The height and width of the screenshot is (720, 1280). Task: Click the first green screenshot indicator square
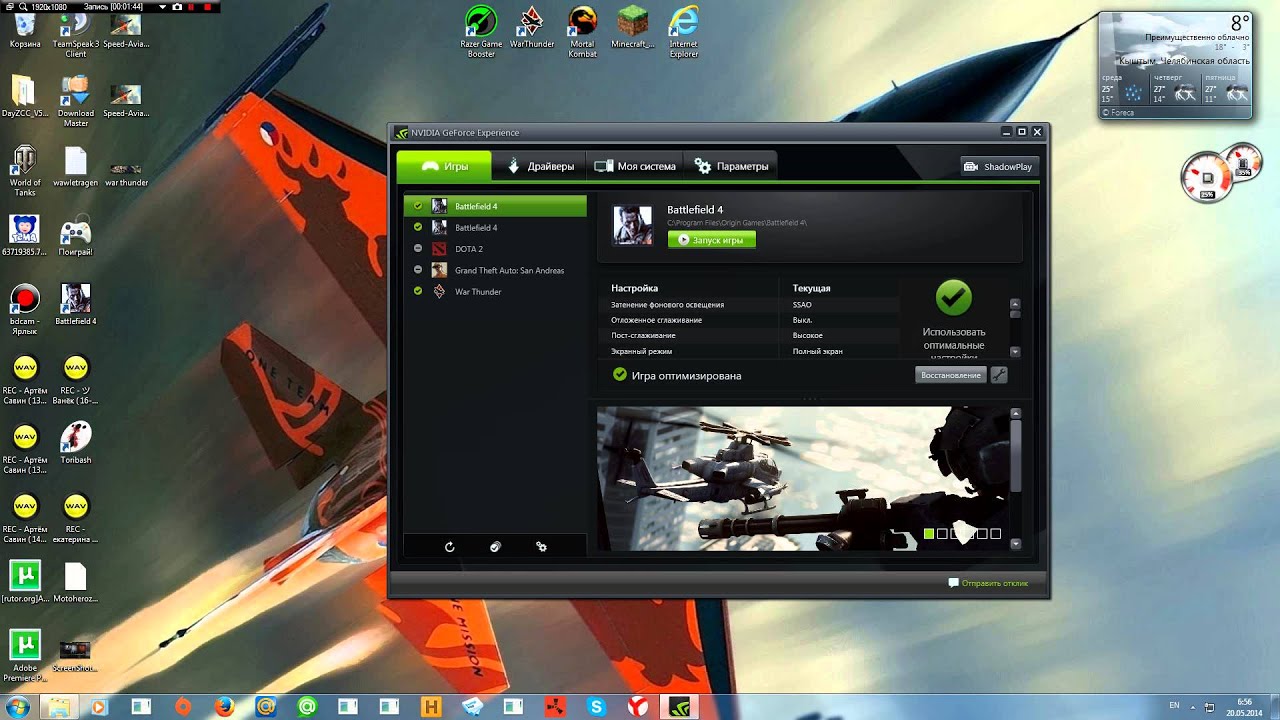(x=929, y=534)
